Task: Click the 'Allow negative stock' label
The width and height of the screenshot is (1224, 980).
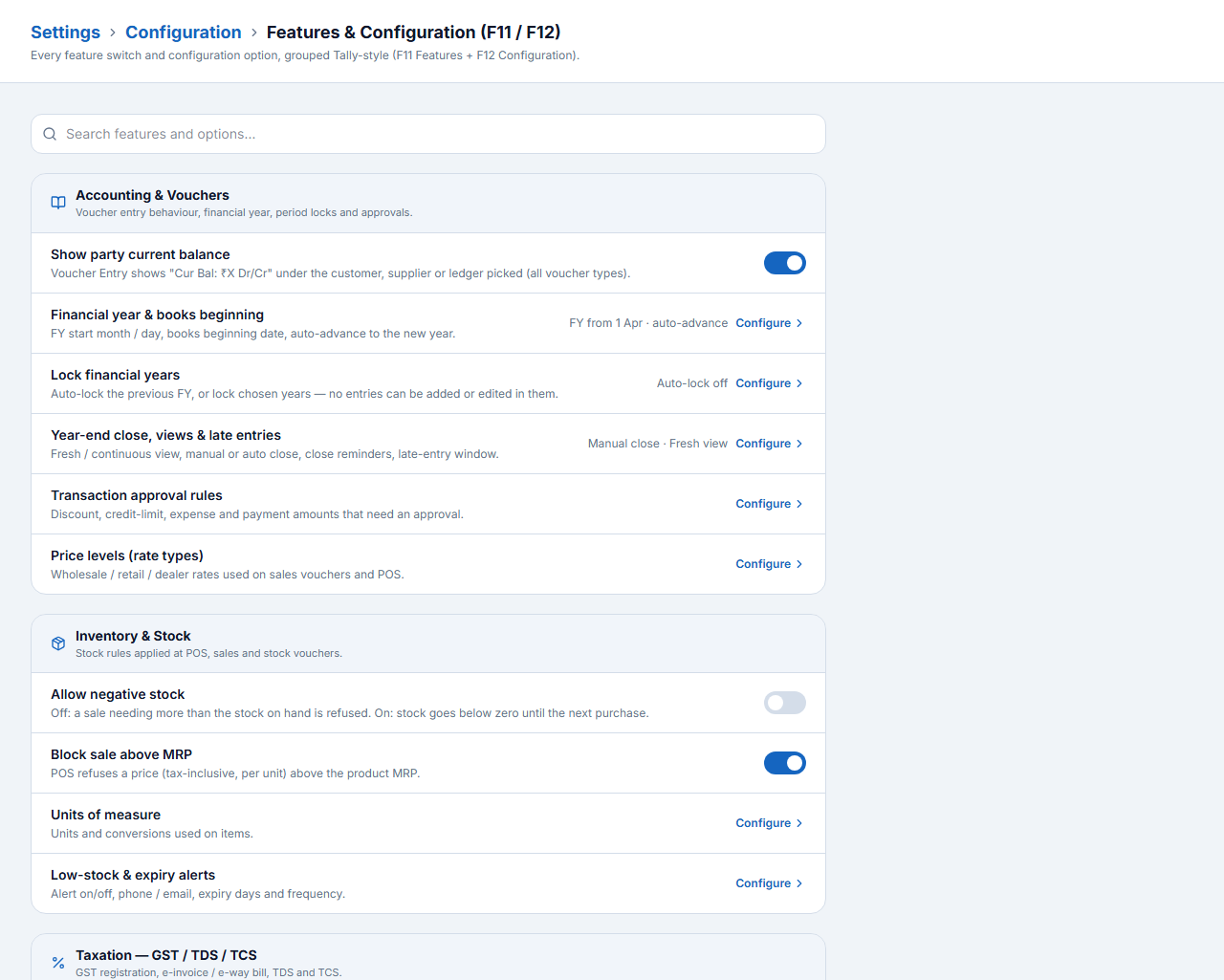Action: point(118,694)
